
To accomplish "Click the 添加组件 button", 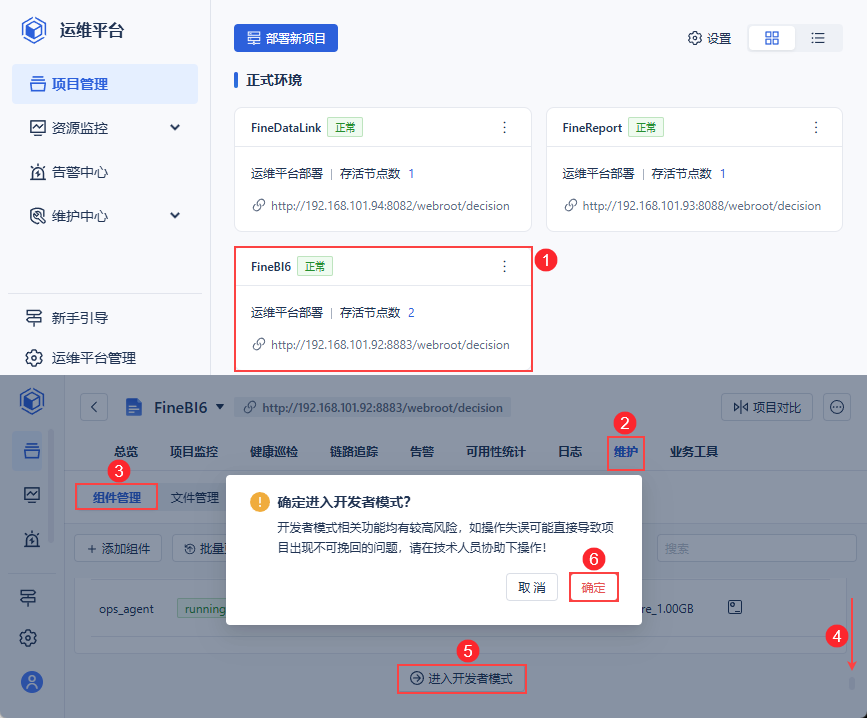I will pos(118,548).
